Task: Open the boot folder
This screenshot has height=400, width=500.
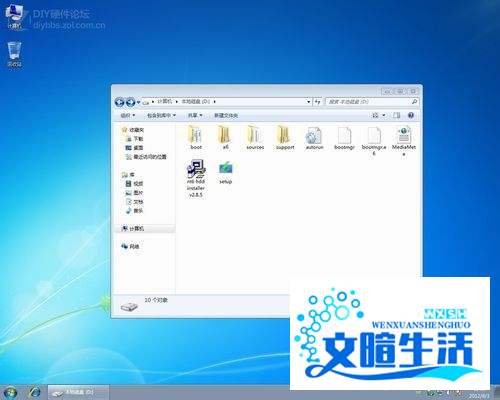Action: (196, 137)
